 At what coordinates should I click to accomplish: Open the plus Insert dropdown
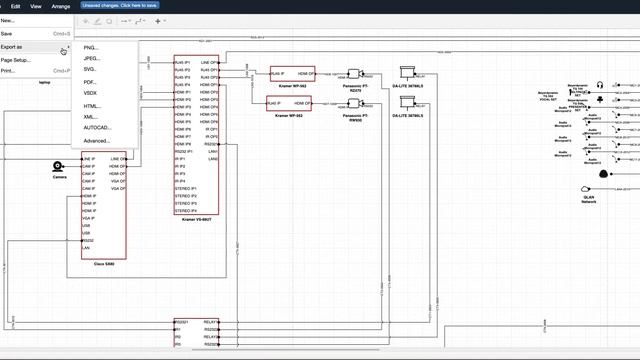(160, 21)
